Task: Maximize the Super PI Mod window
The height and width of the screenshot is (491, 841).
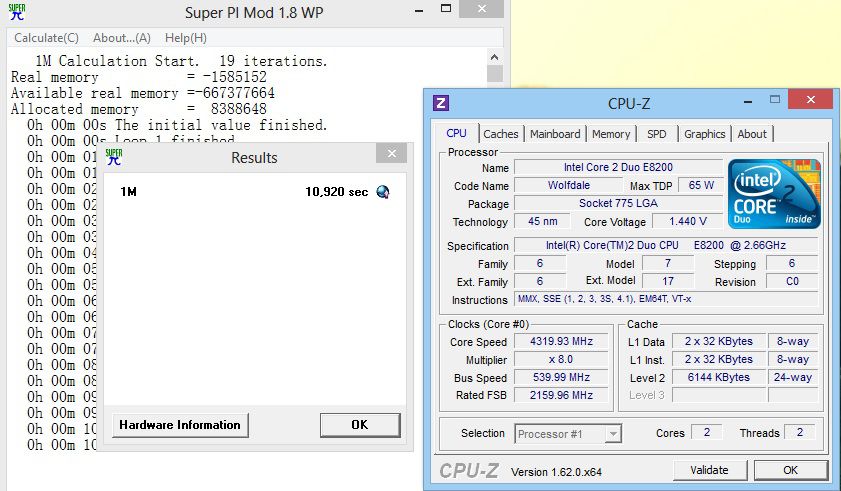Action: pos(446,9)
